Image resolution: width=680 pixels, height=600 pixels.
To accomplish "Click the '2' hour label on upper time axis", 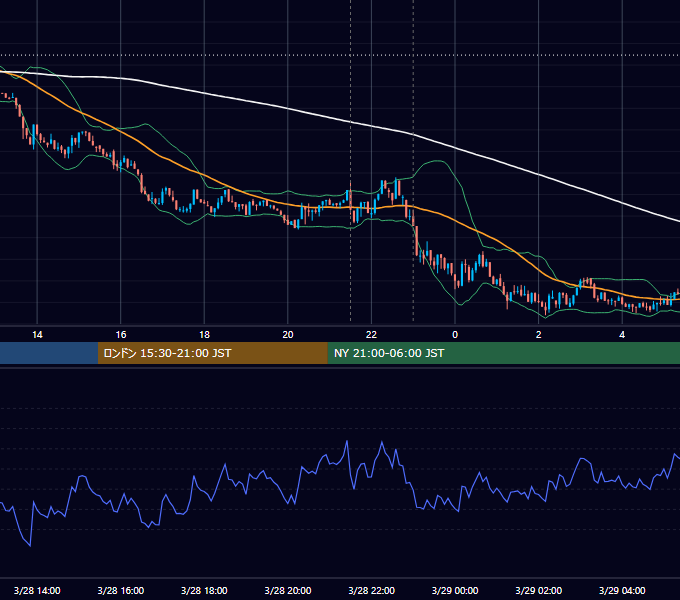I will [x=539, y=335].
